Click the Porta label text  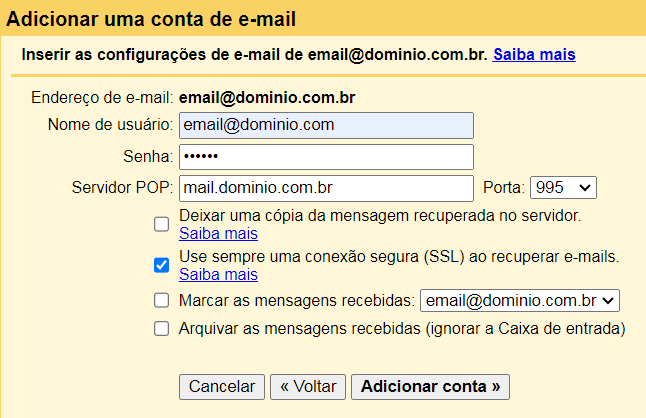(x=503, y=188)
